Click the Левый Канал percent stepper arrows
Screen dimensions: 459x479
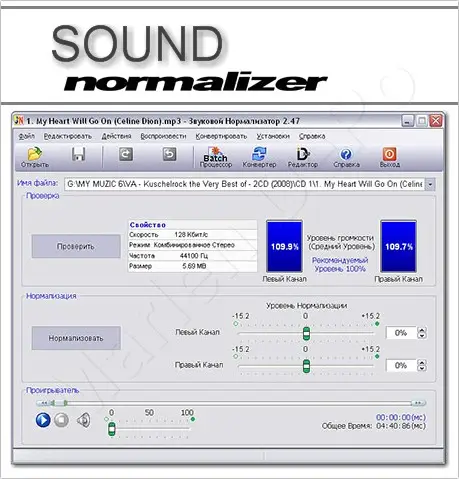[x=422, y=333]
